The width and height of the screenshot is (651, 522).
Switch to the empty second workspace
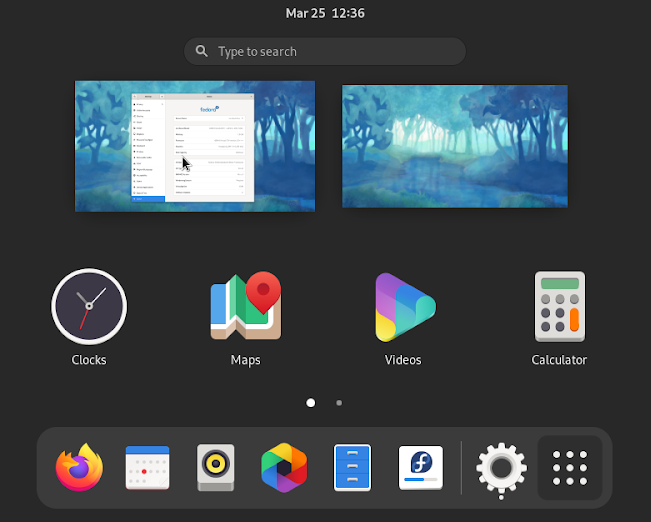pos(455,146)
